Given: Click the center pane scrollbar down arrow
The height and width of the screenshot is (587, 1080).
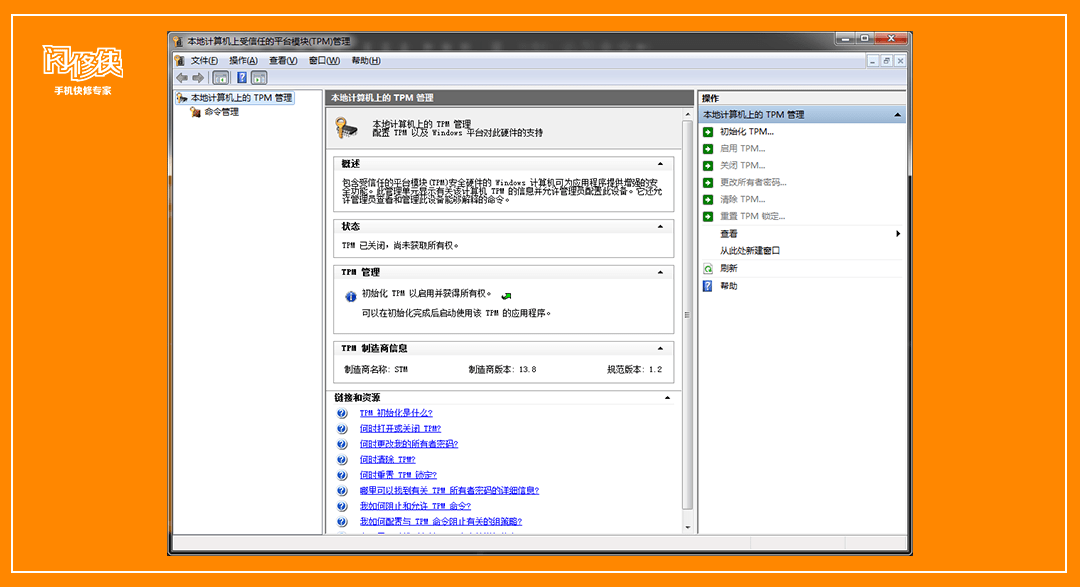Looking at the screenshot, I should (687, 528).
